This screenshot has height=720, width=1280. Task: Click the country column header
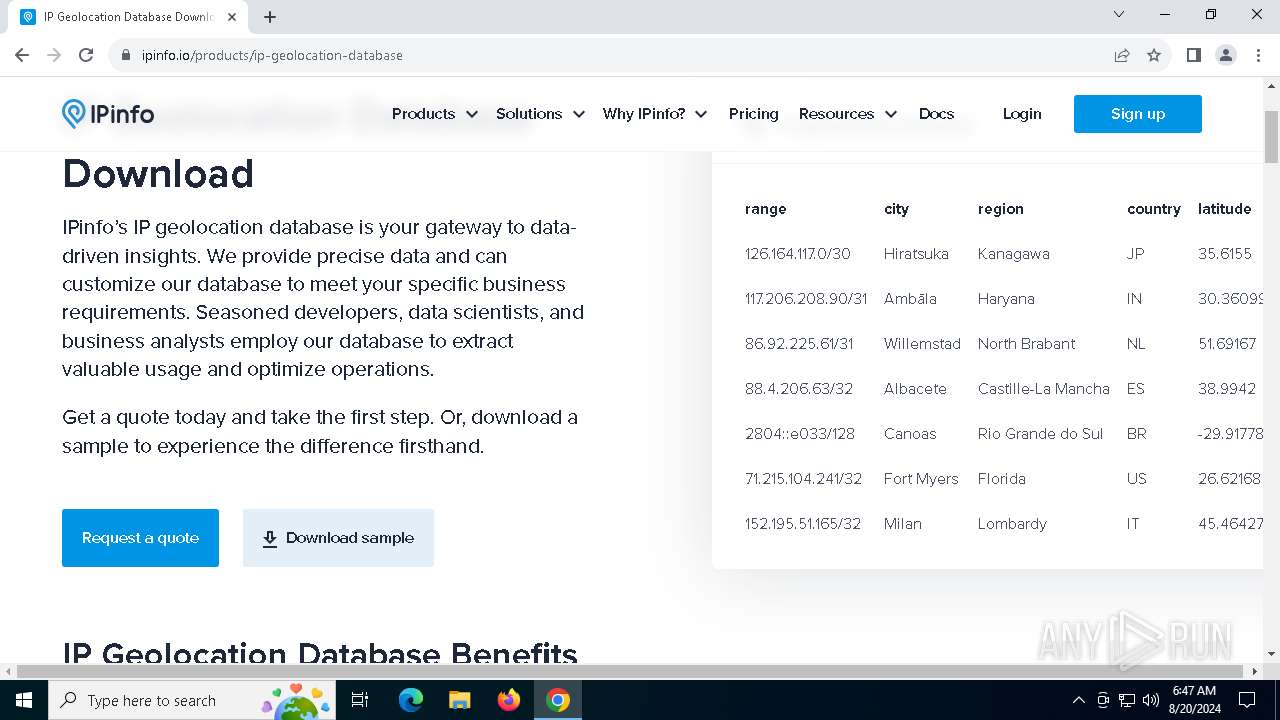pyautogui.click(x=1153, y=209)
